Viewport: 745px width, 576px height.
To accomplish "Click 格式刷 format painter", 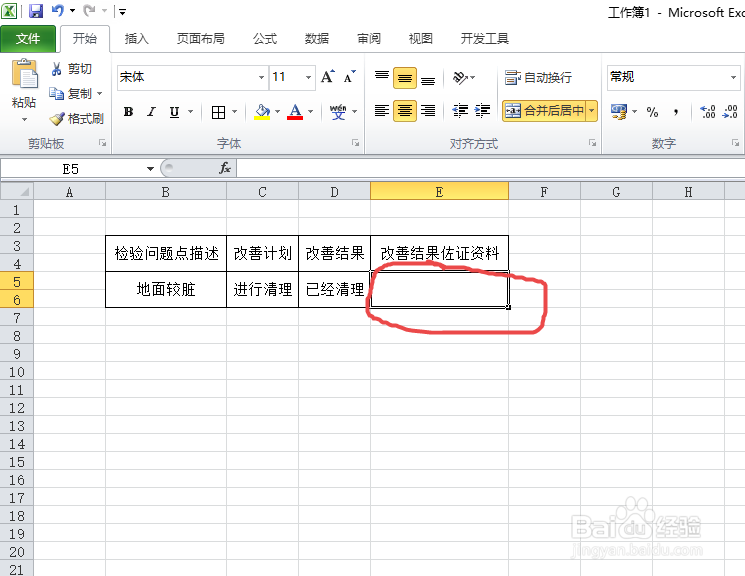I will 77,119.
